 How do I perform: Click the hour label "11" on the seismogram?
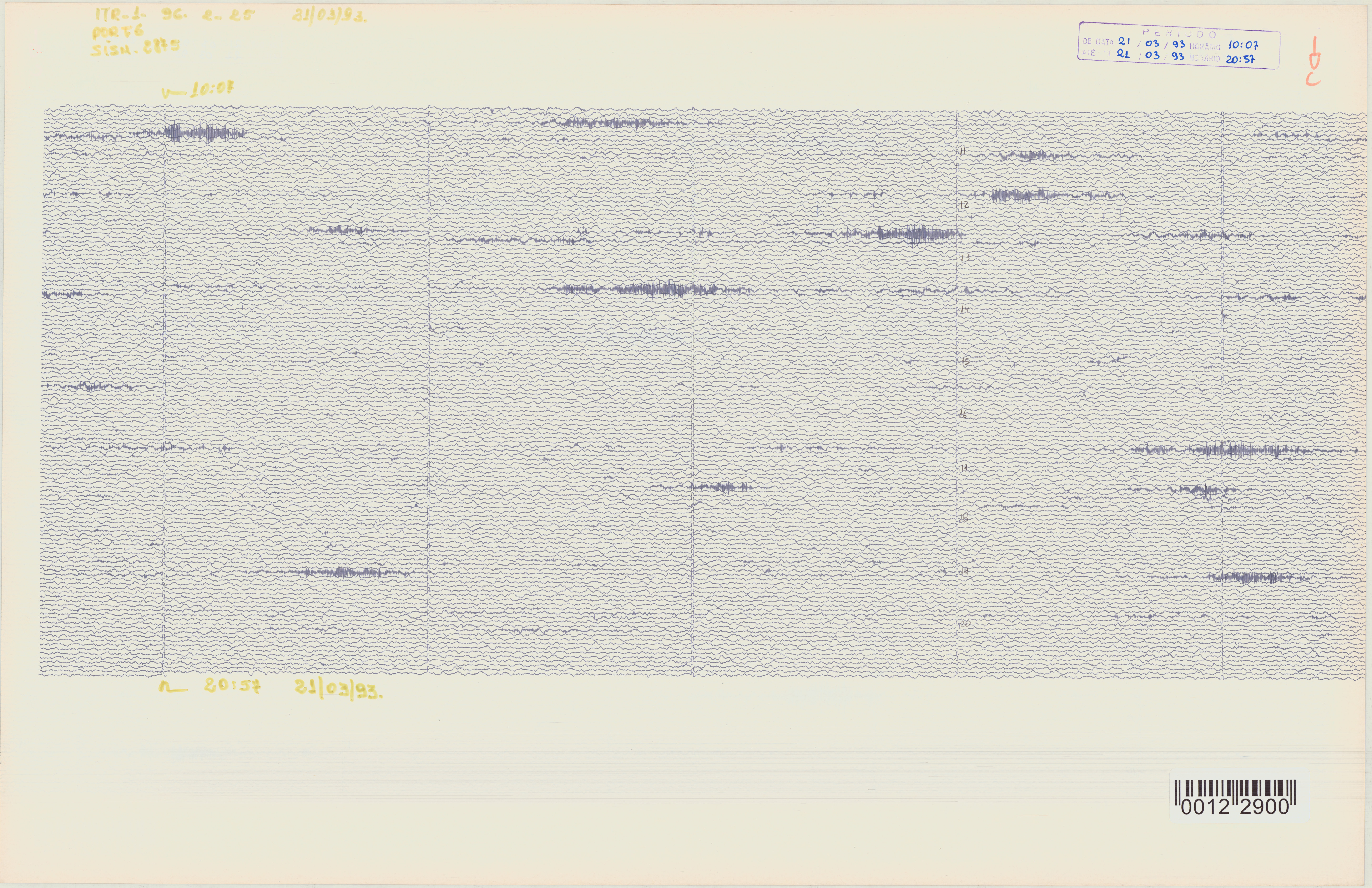pyautogui.click(x=963, y=152)
